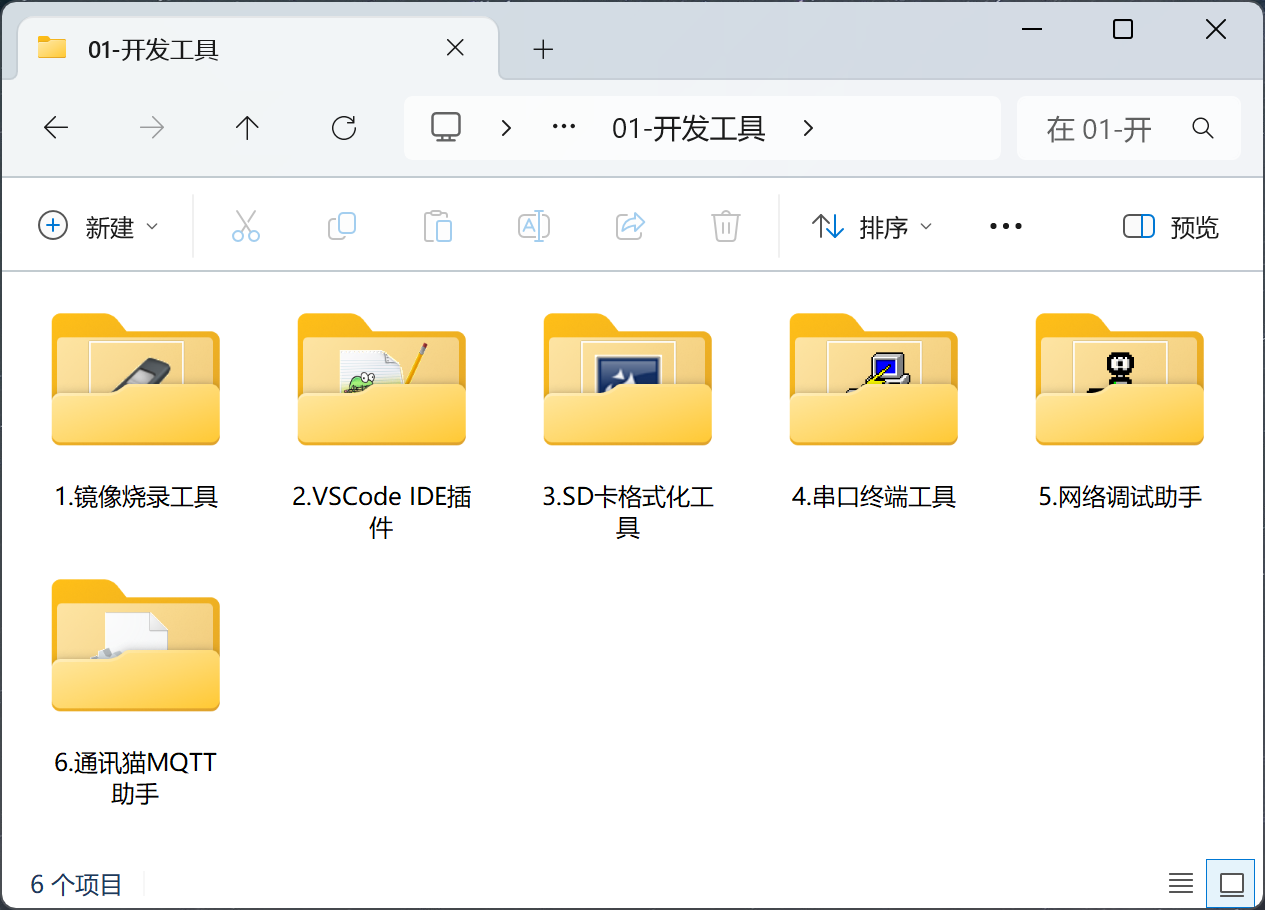Image resolution: width=1265 pixels, height=910 pixels.
Task: Click the Copy icon in toolbar
Action: coord(342,226)
